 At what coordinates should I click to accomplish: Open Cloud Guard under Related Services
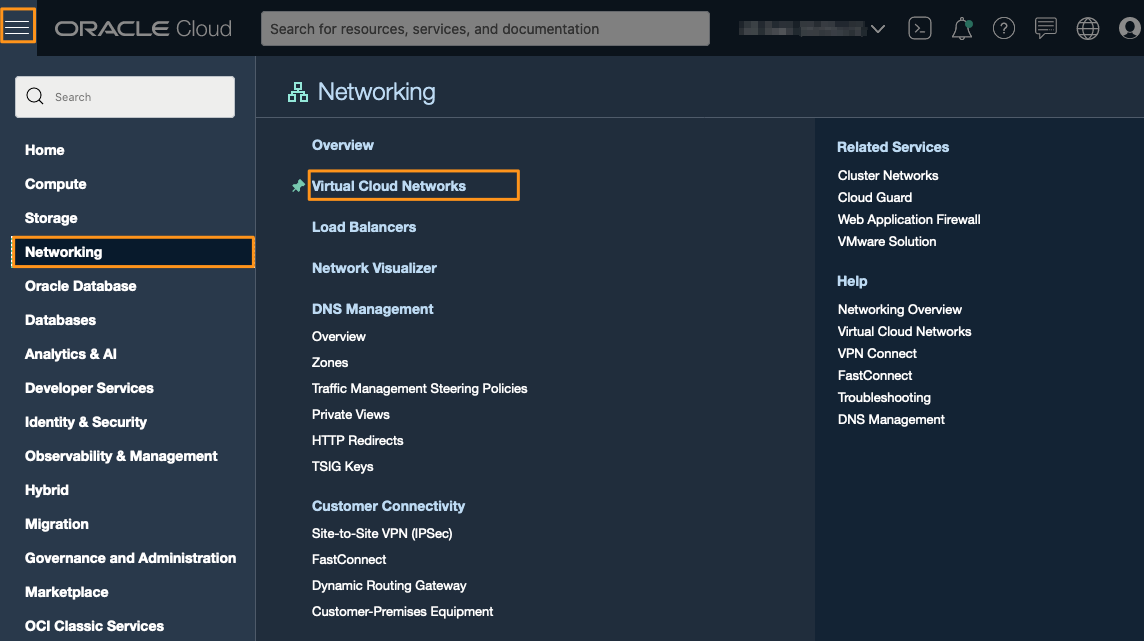pyautogui.click(x=874, y=197)
